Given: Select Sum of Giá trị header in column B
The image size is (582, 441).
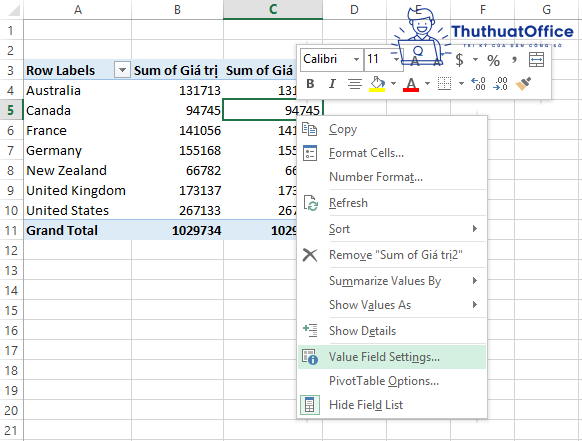Looking at the screenshot, I should pyautogui.click(x=177, y=70).
